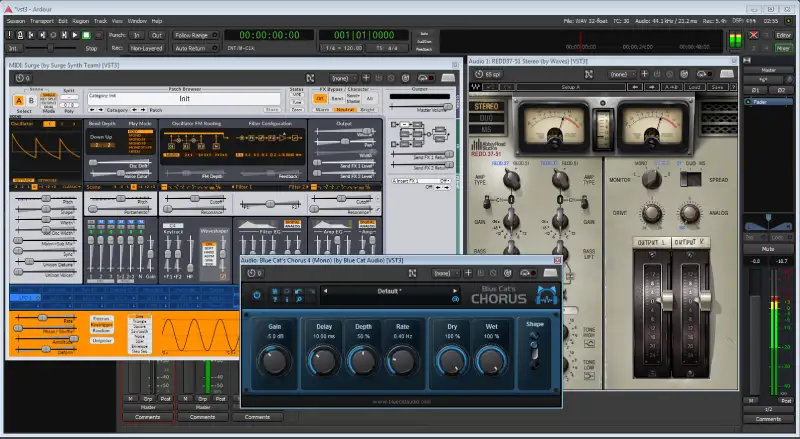Click the red X error indicator
The width and height of the screenshot is (800, 439).
point(753,35)
